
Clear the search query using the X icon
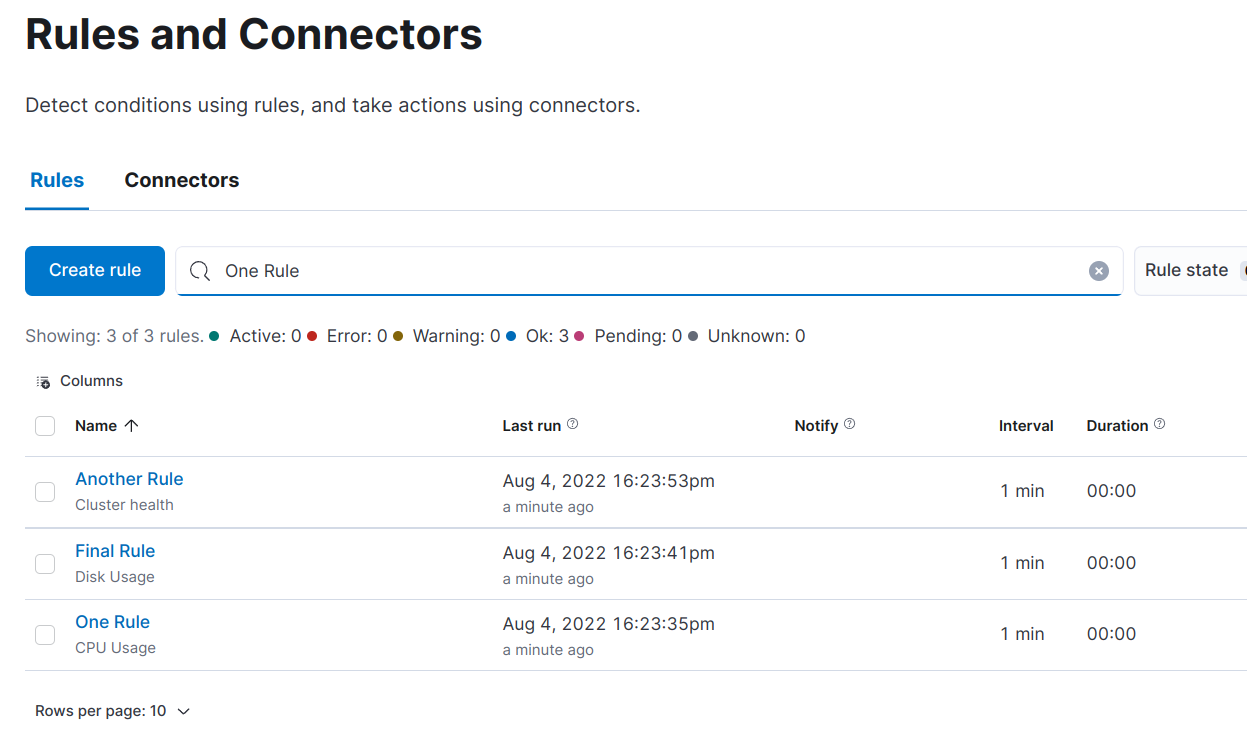(1098, 270)
